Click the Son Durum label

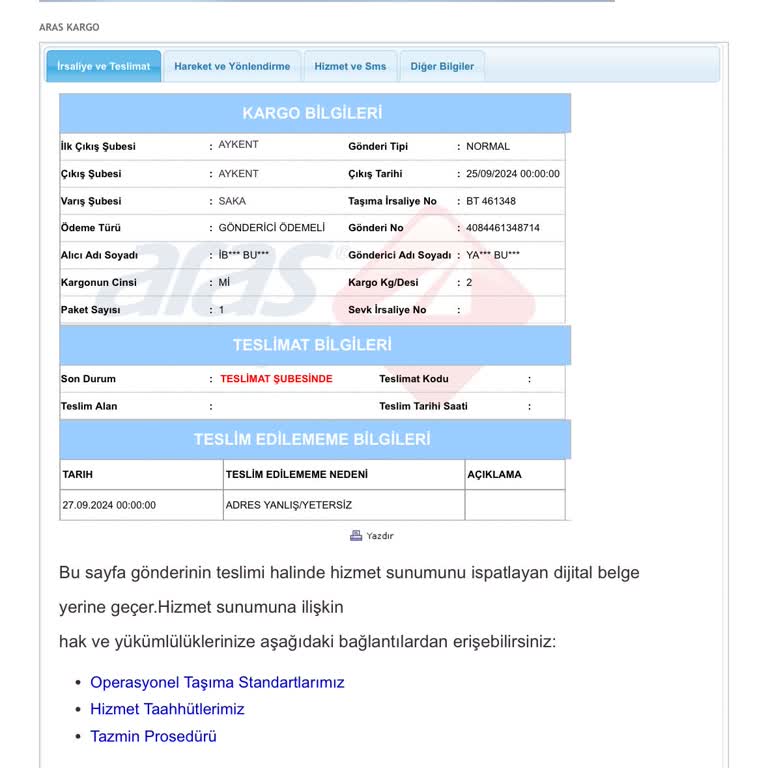[x=88, y=379]
